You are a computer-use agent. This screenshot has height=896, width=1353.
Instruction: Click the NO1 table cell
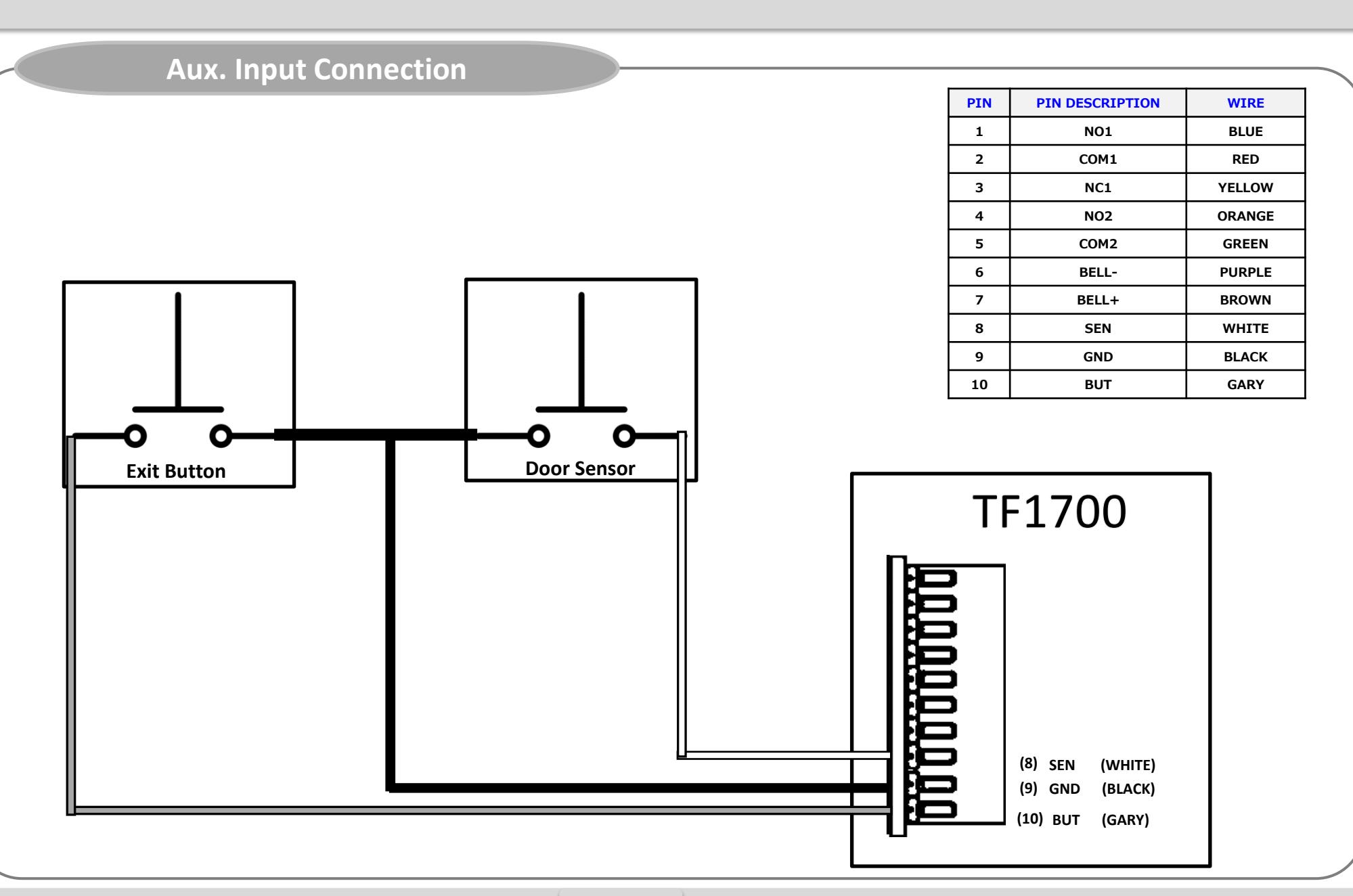click(x=1098, y=131)
